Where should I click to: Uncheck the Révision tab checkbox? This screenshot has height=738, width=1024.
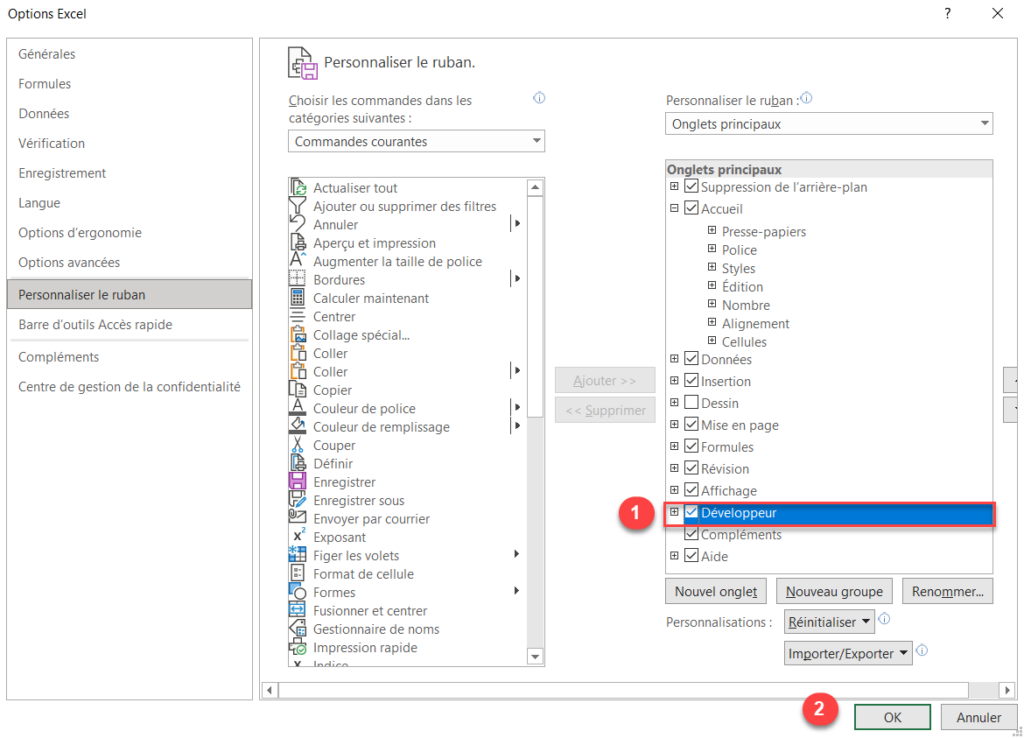(691, 468)
